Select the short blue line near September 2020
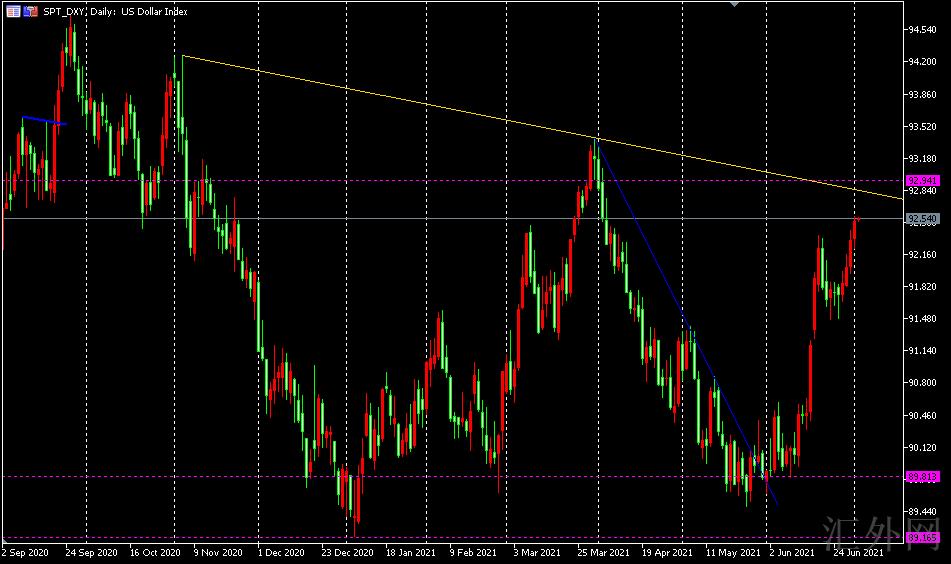 [x=44, y=120]
